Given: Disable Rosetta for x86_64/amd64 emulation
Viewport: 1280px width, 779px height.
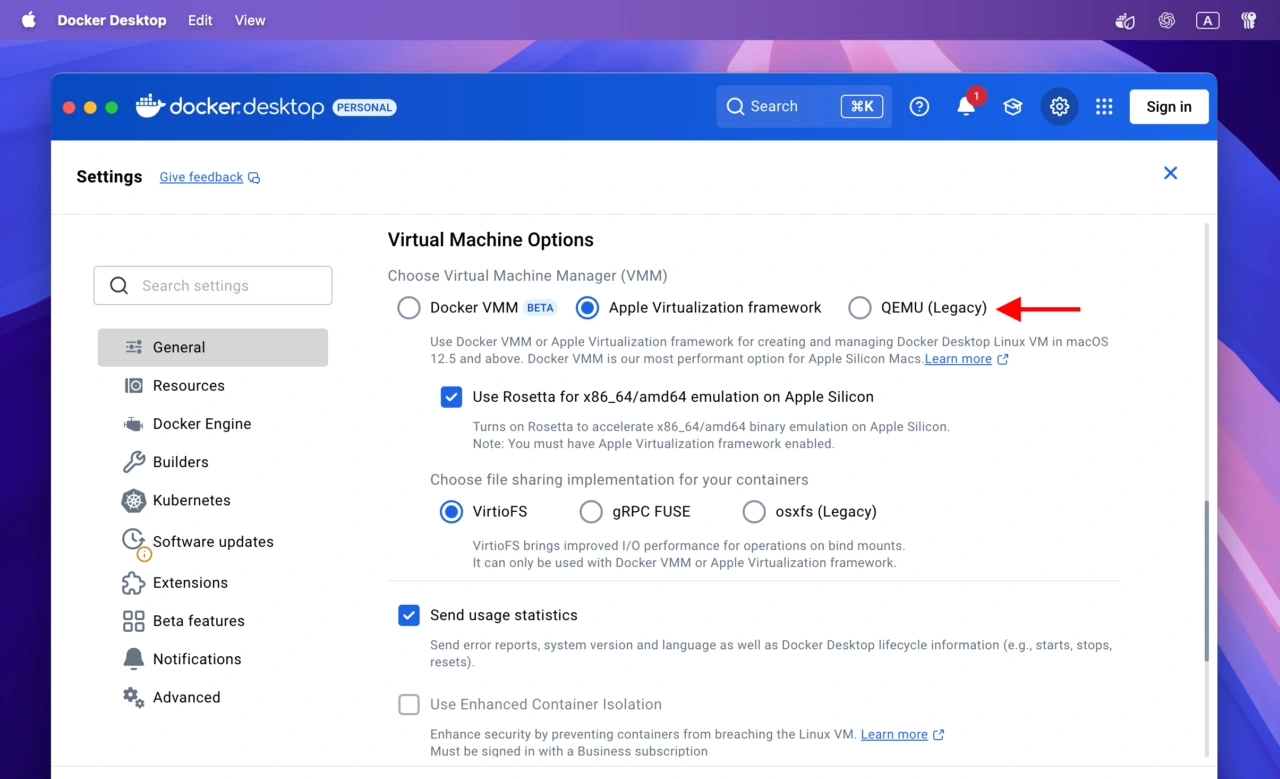Looking at the screenshot, I should point(451,397).
